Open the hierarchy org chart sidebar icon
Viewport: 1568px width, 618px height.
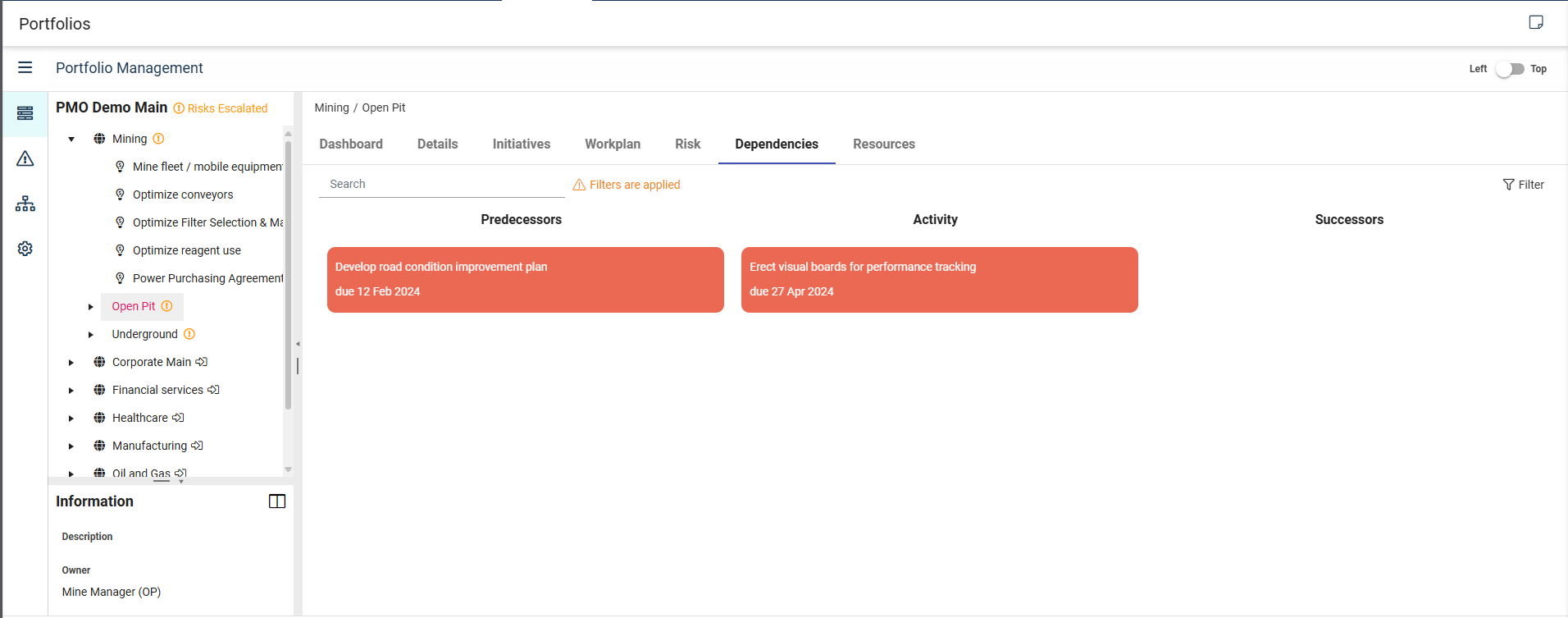click(x=25, y=204)
